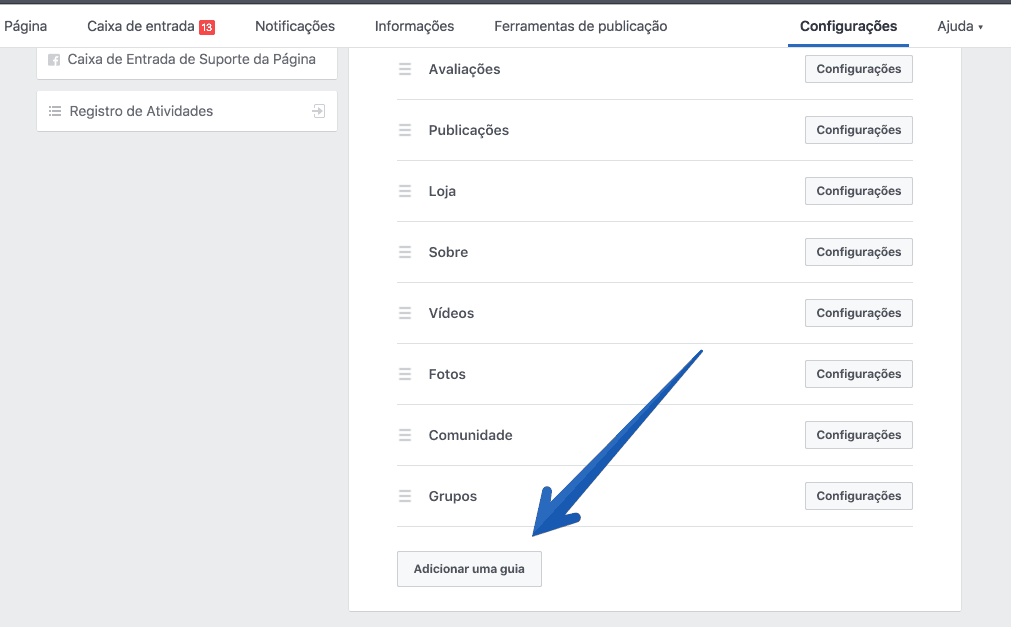Click the drag handle icon beside Publicações
The image size is (1011, 627).
pyautogui.click(x=405, y=130)
